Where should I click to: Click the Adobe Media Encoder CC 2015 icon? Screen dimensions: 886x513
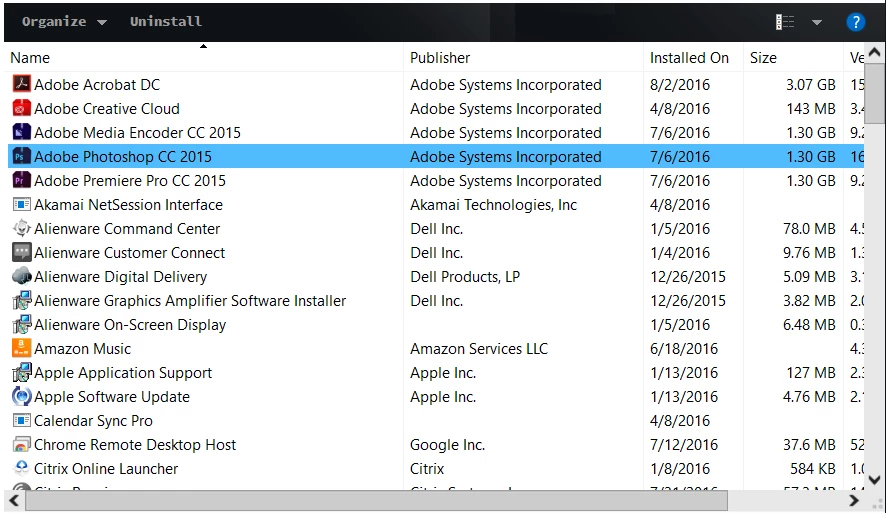(x=21, y=132)
